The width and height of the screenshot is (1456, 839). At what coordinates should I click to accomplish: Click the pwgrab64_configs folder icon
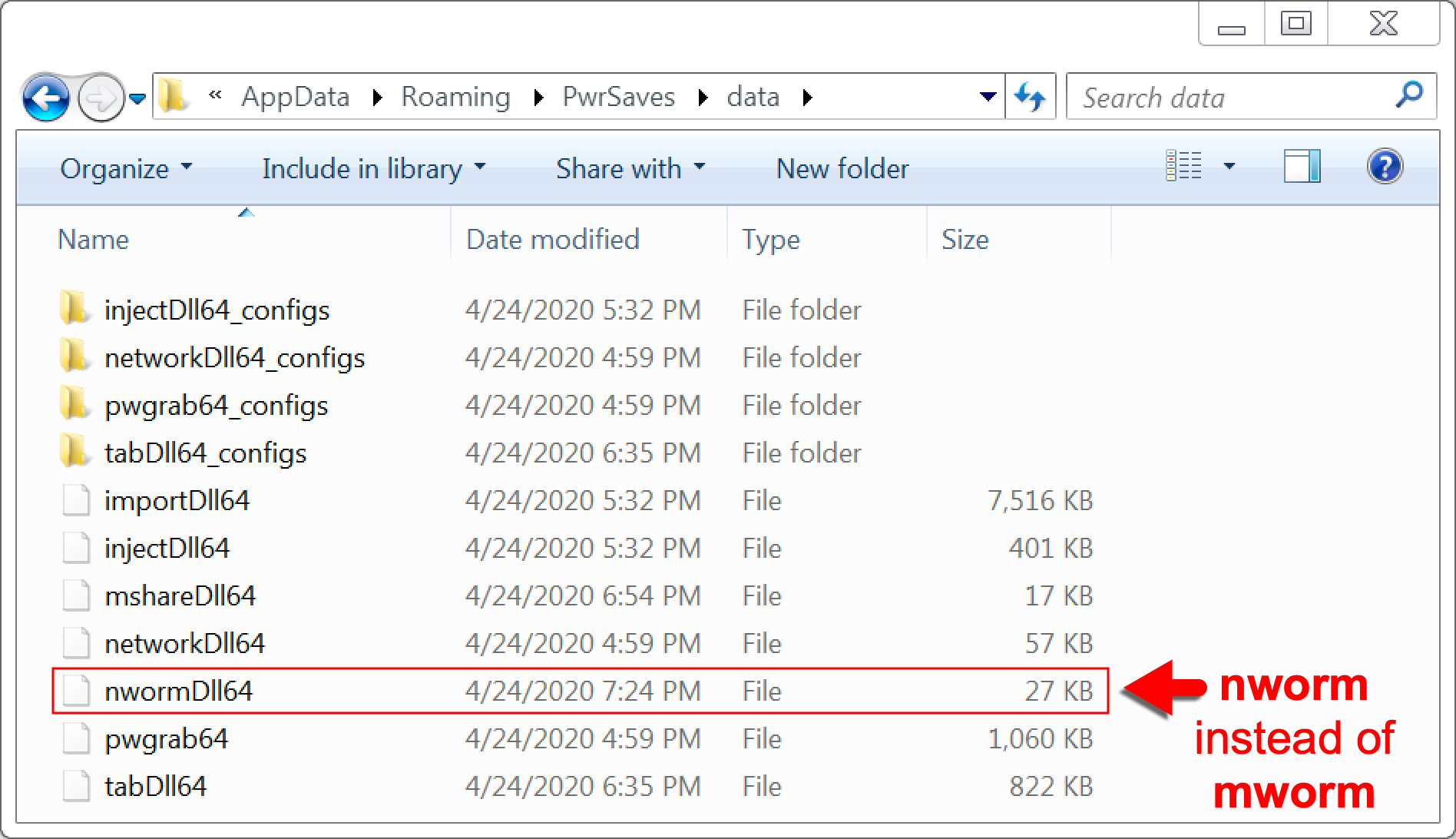pyautogui.click(x=74, y=403)
